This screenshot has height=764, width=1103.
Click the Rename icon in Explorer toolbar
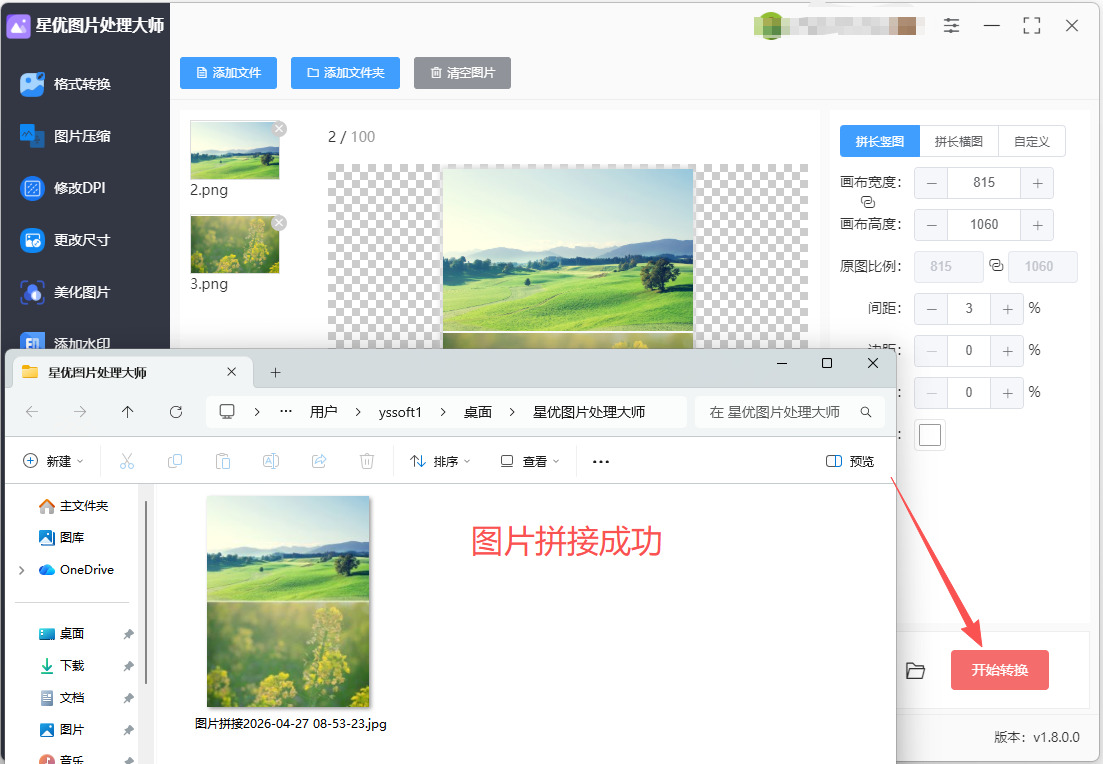pos(271,461)
